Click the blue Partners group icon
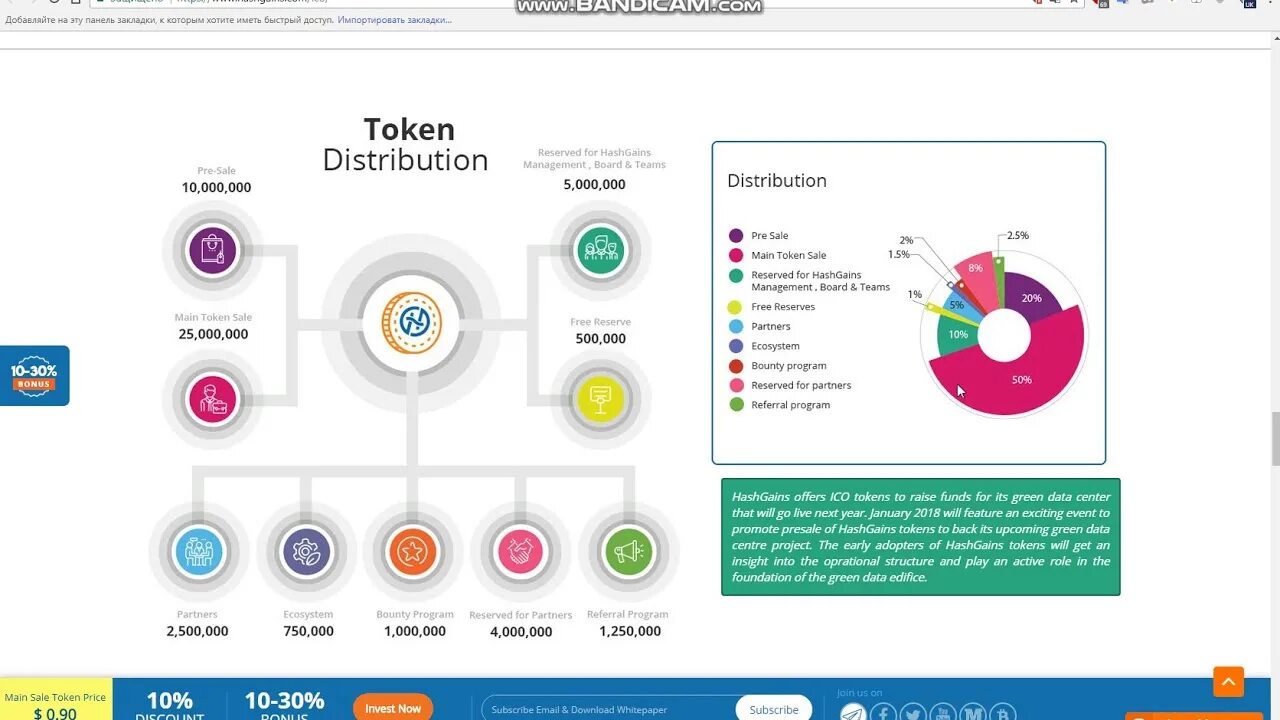 pos(198,552)
